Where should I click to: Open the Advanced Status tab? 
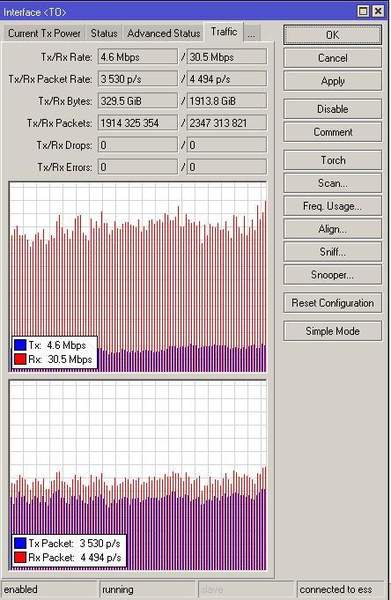click(163, 33)
